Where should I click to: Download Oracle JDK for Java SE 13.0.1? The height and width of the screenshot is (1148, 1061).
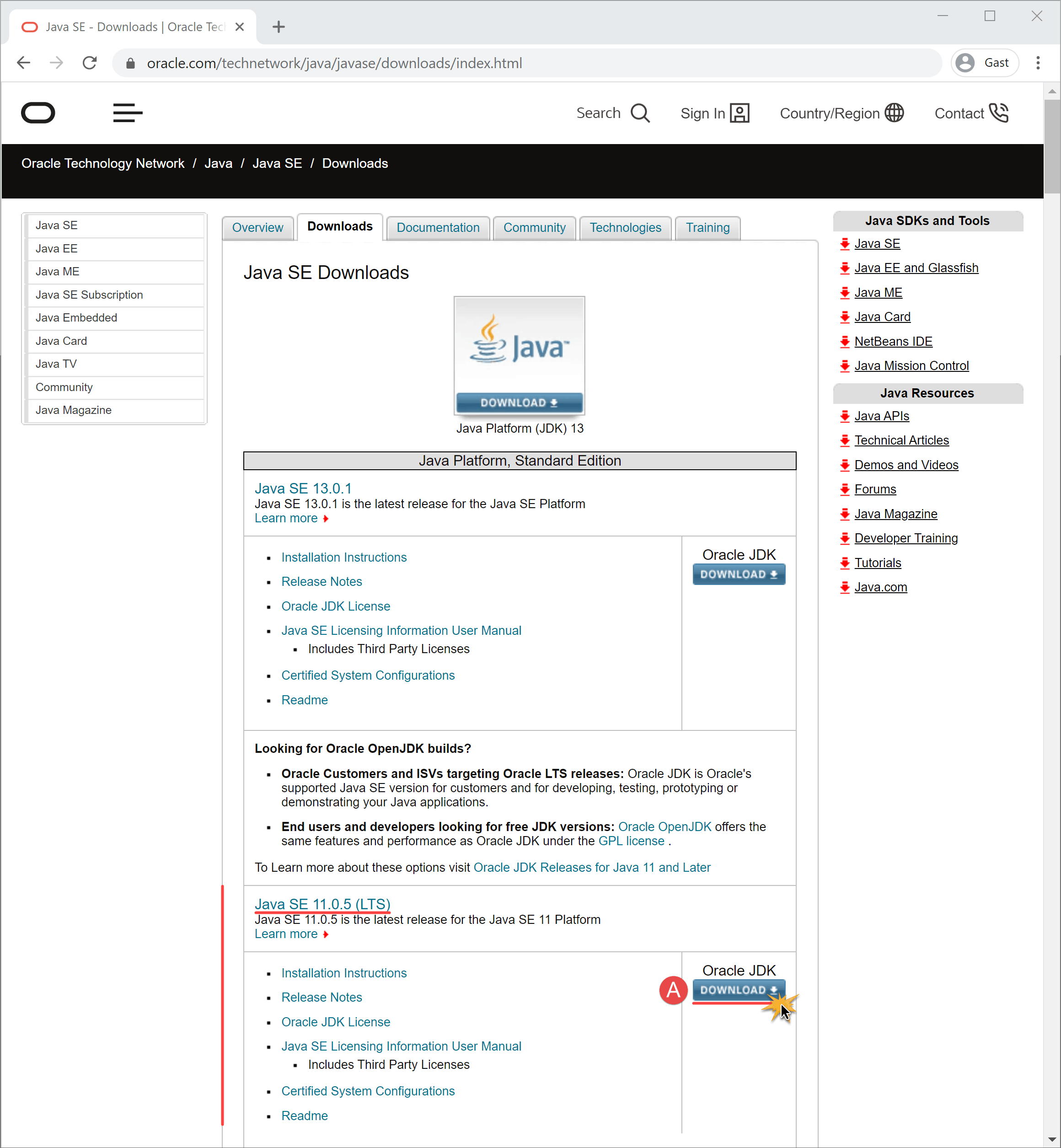click(738, 574)
